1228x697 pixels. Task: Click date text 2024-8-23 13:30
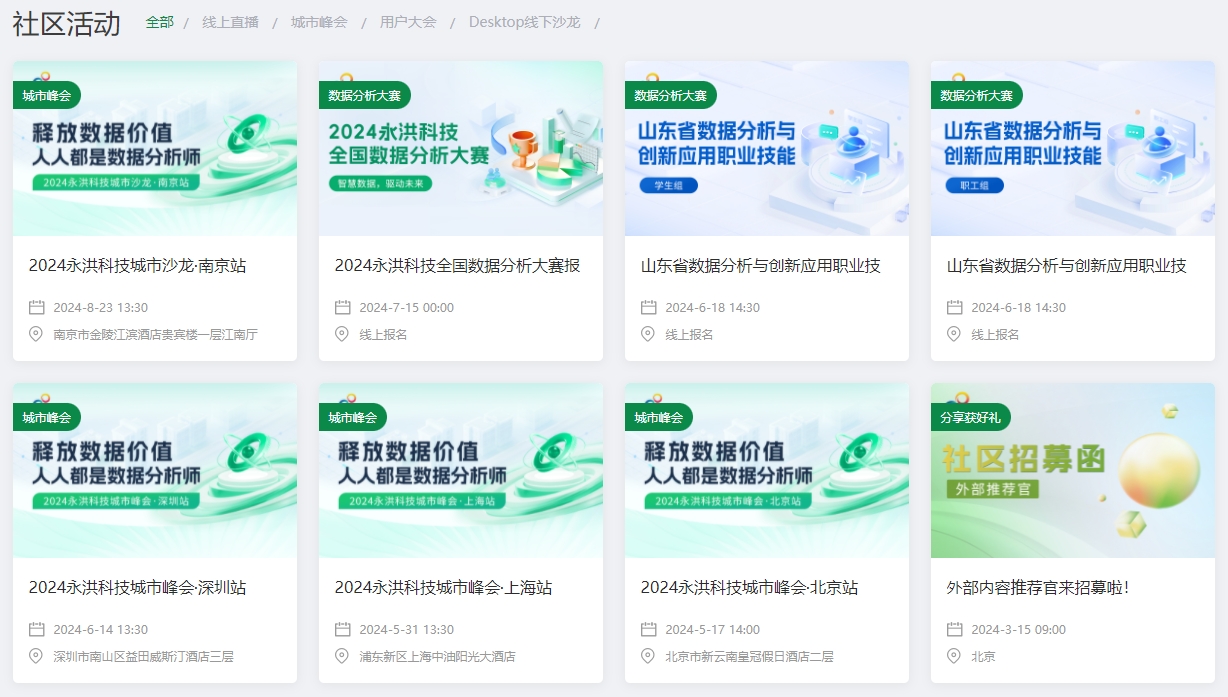coord(101,308)
